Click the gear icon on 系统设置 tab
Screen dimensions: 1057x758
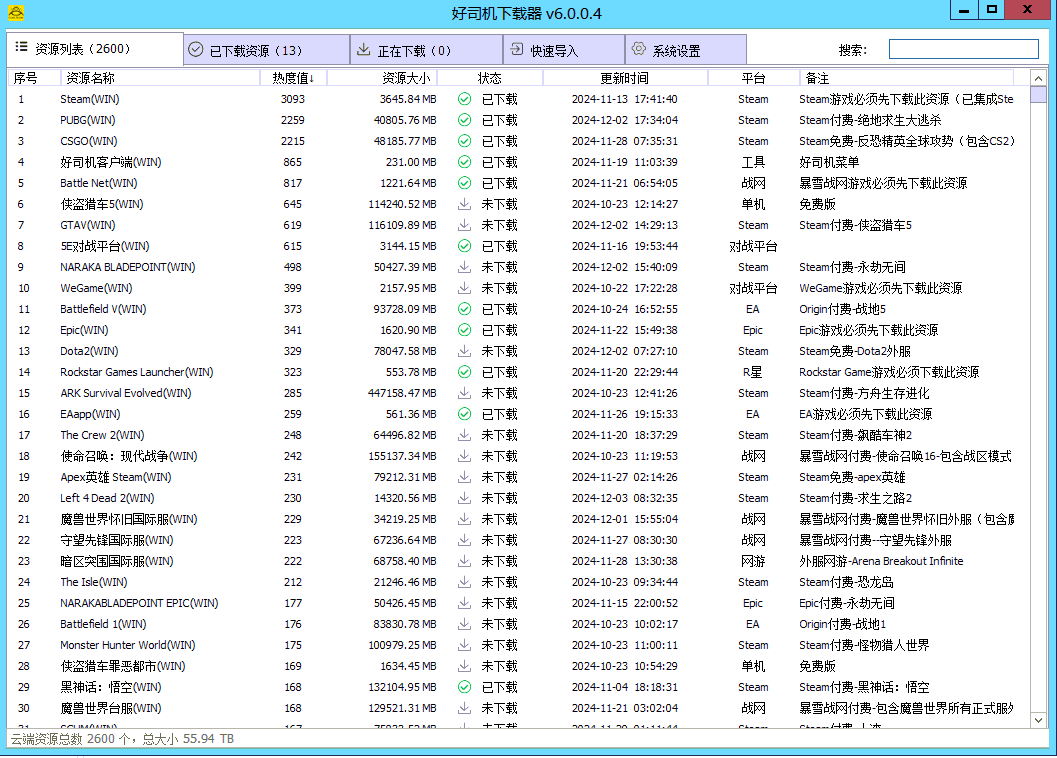[x=638, y=49]
